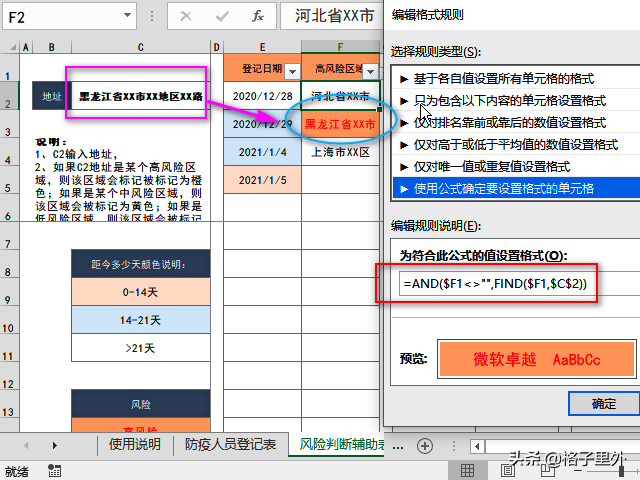
Task: Click the macro recording status bar icon
Action: click(x=54, y=471)
